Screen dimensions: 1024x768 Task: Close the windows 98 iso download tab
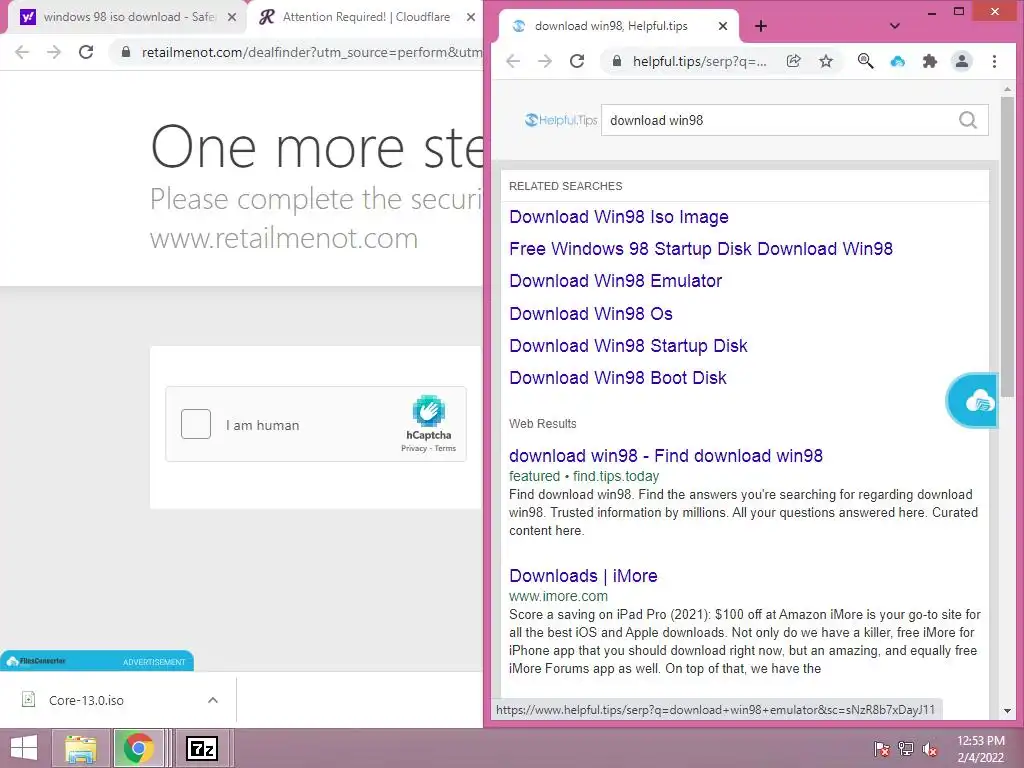click(232, 18)
